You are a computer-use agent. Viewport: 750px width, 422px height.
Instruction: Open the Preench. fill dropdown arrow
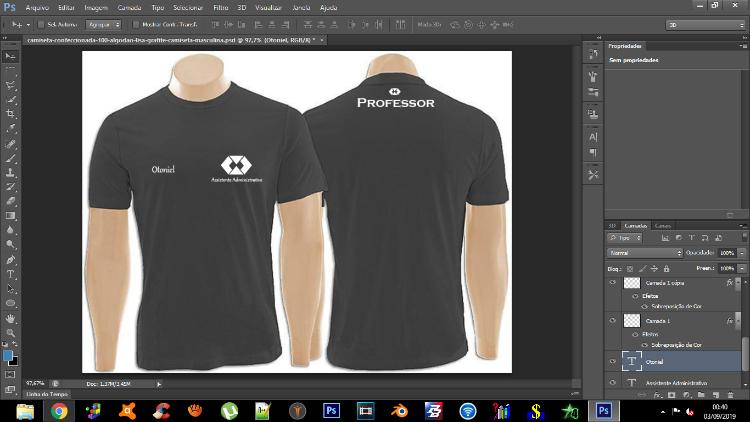coord(742,269)
